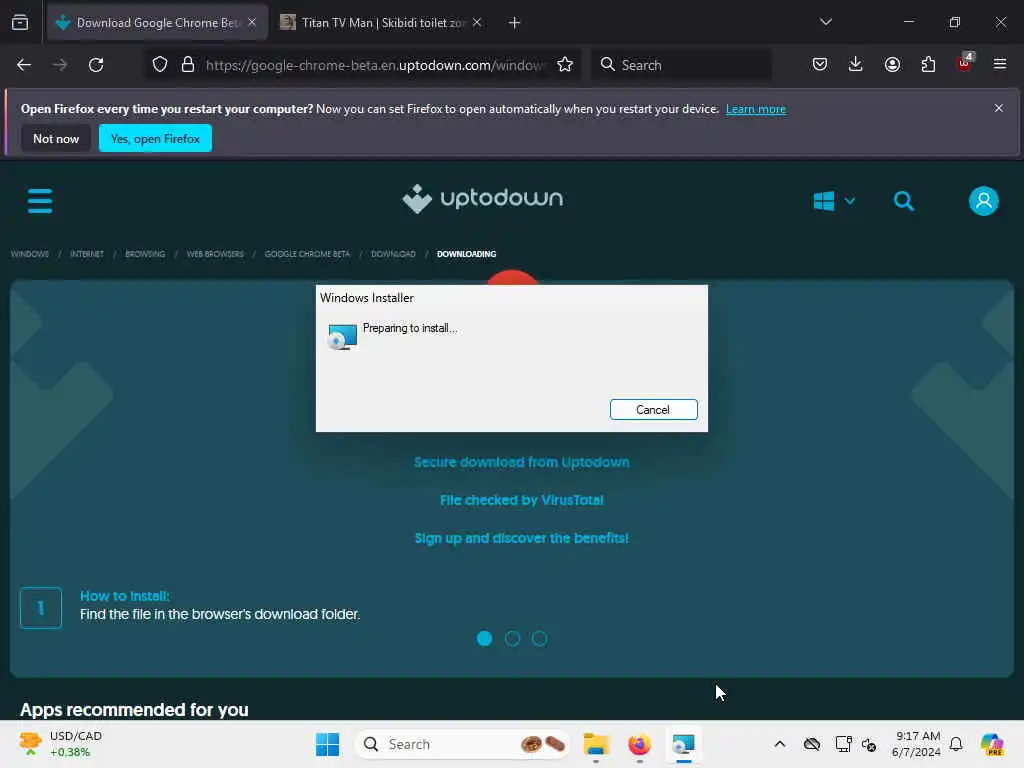Click Not now in the notification
Viewport: 1024px width, 768px height.
(56, 138)
